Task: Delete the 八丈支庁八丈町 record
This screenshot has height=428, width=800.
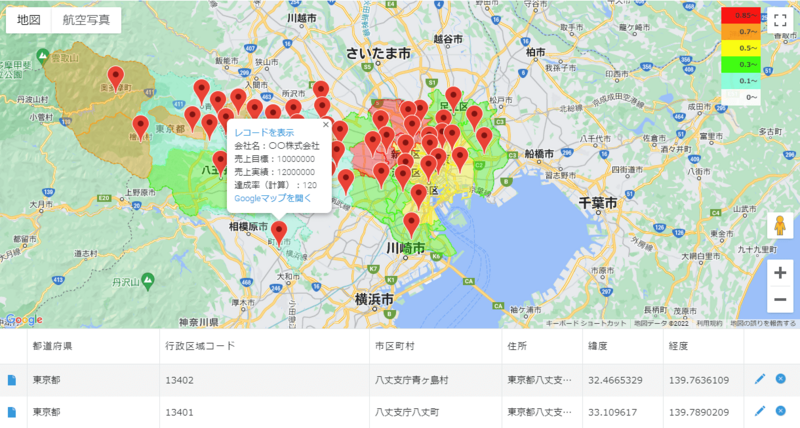Action: 781,410
